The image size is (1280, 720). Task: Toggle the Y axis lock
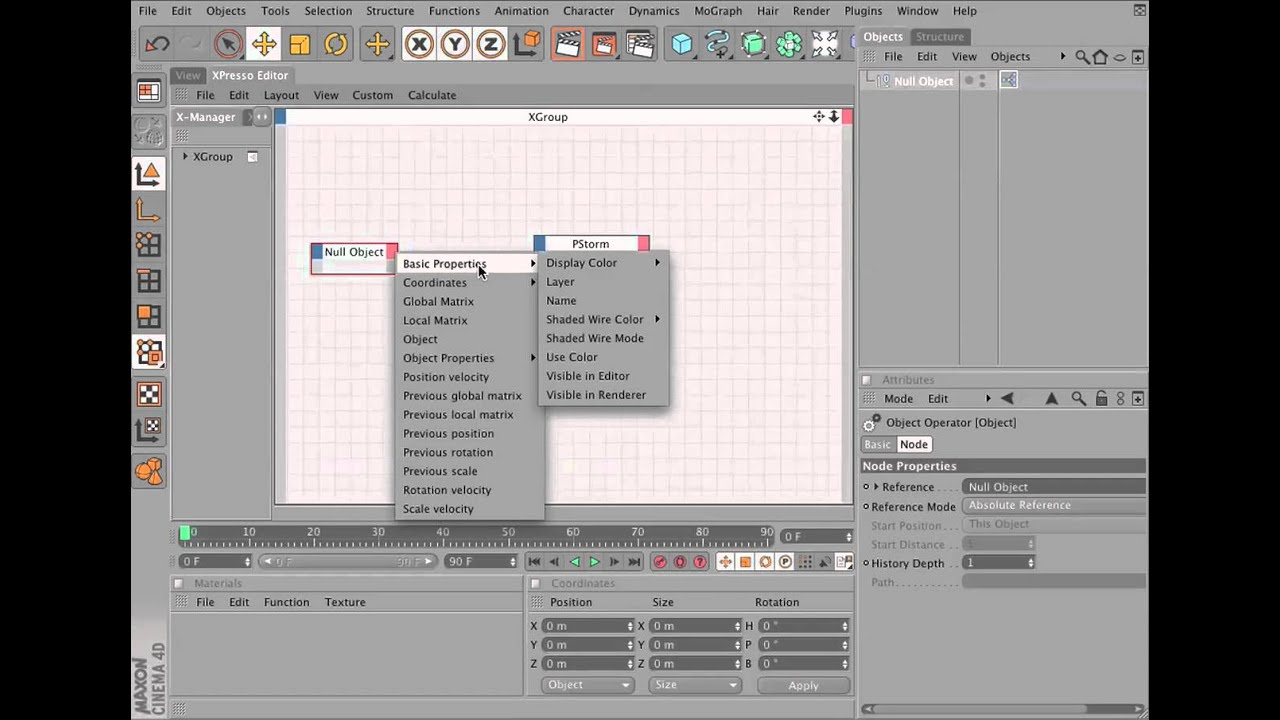[455, 44]
